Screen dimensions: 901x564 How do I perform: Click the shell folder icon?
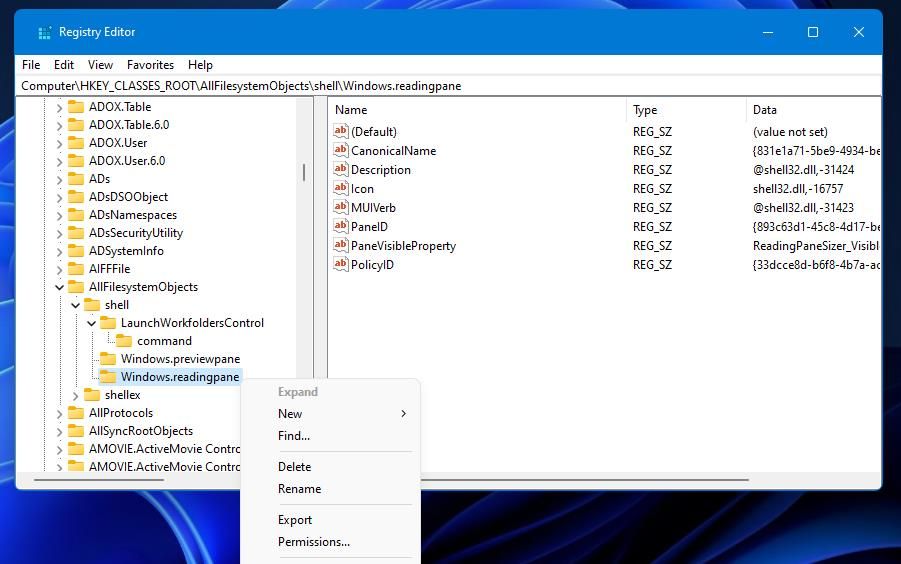[92, 304]
